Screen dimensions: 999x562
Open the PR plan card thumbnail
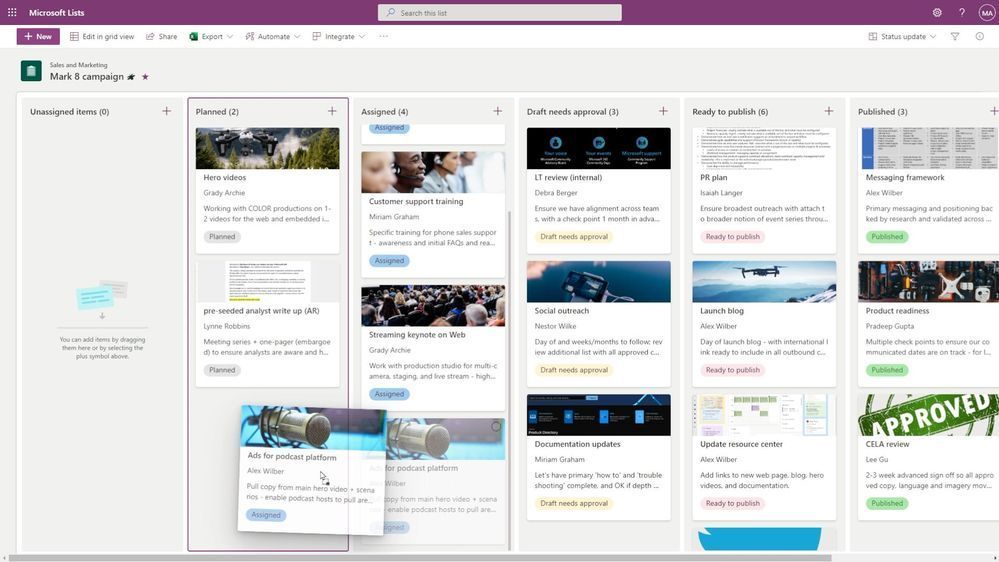[x=765, y=148]
